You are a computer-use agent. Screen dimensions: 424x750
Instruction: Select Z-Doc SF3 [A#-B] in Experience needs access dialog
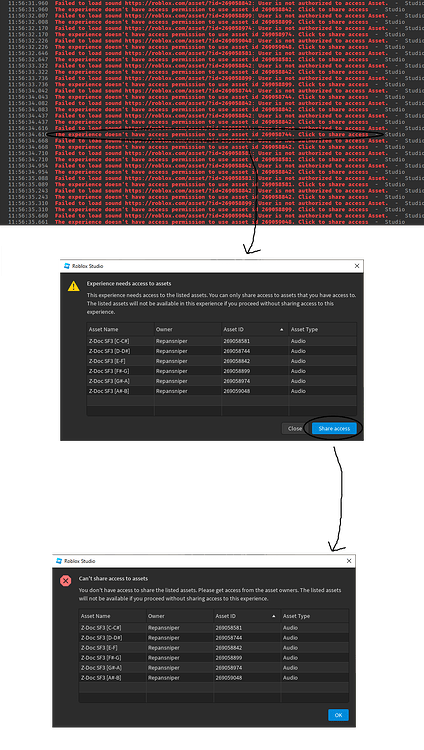pyautogui.click(x=109, y=391)
